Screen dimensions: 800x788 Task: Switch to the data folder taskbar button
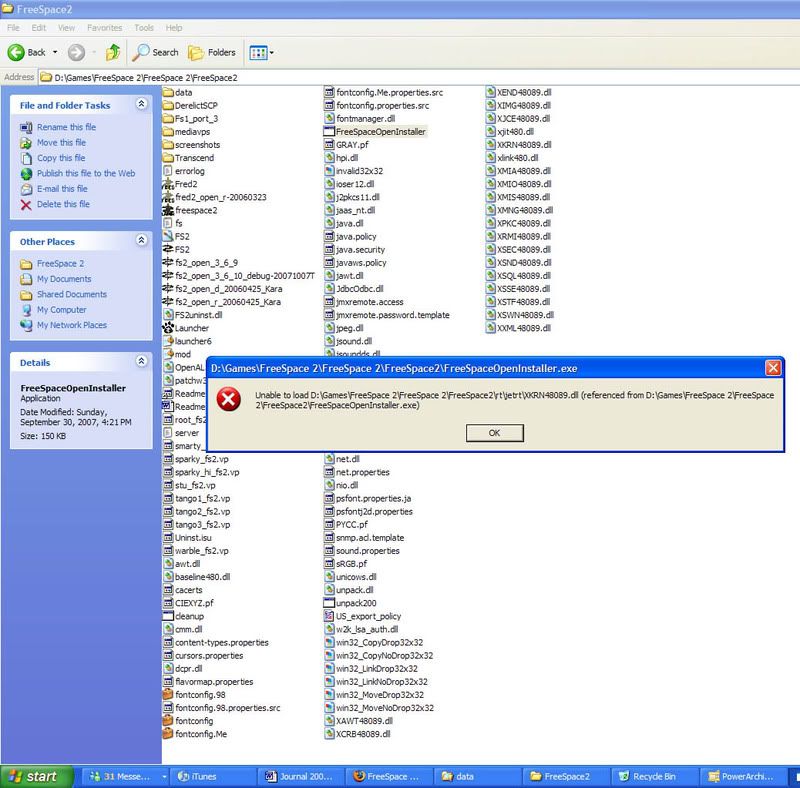point(478,776)
